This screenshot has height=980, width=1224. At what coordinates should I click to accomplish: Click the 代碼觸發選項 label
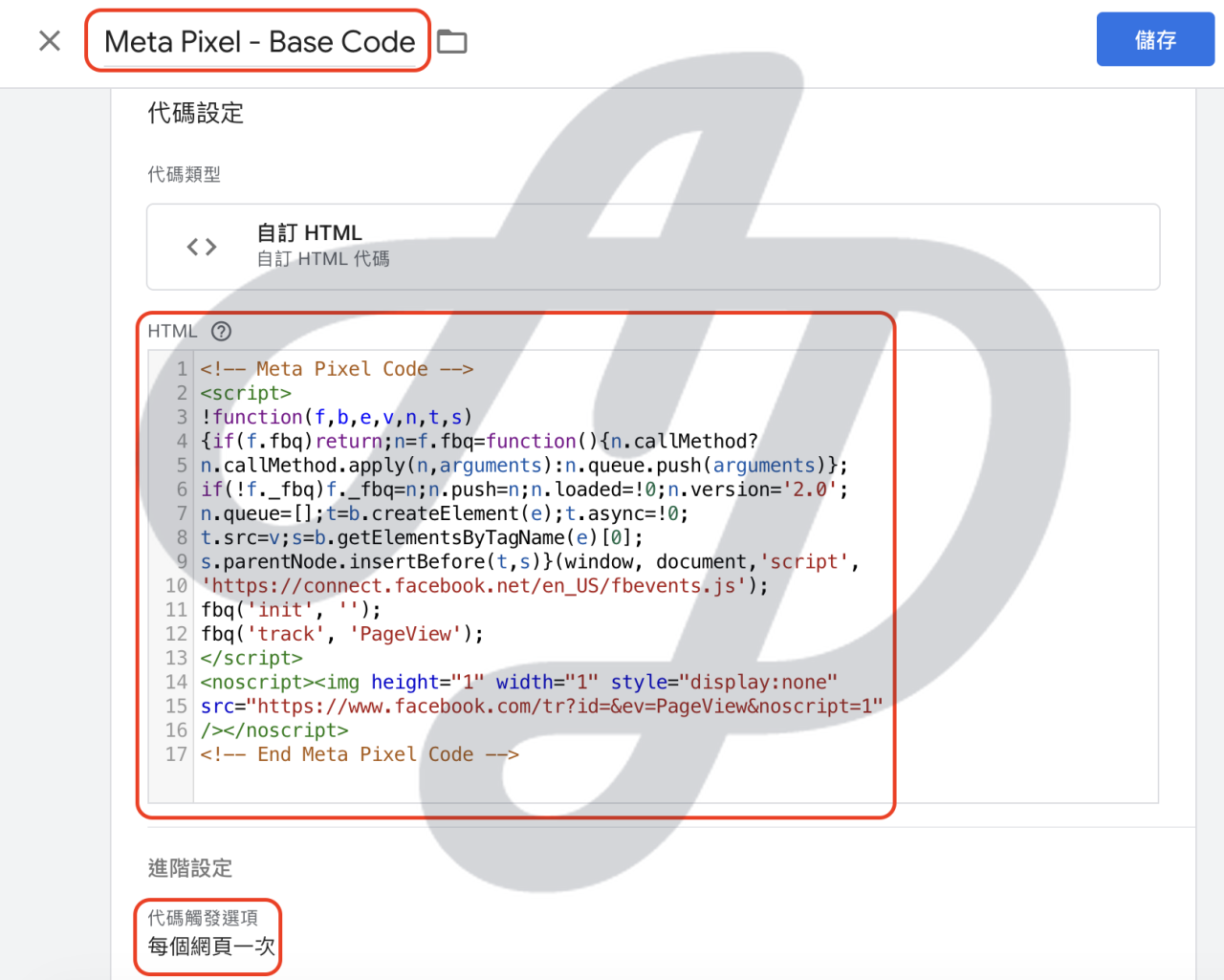coord(203,918)
